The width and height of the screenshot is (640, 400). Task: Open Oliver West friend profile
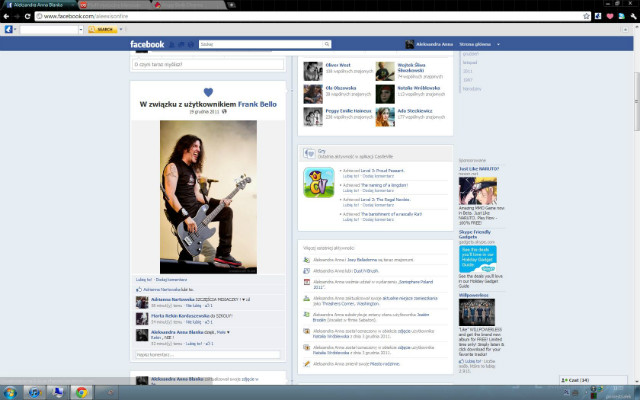pos(338,65)
